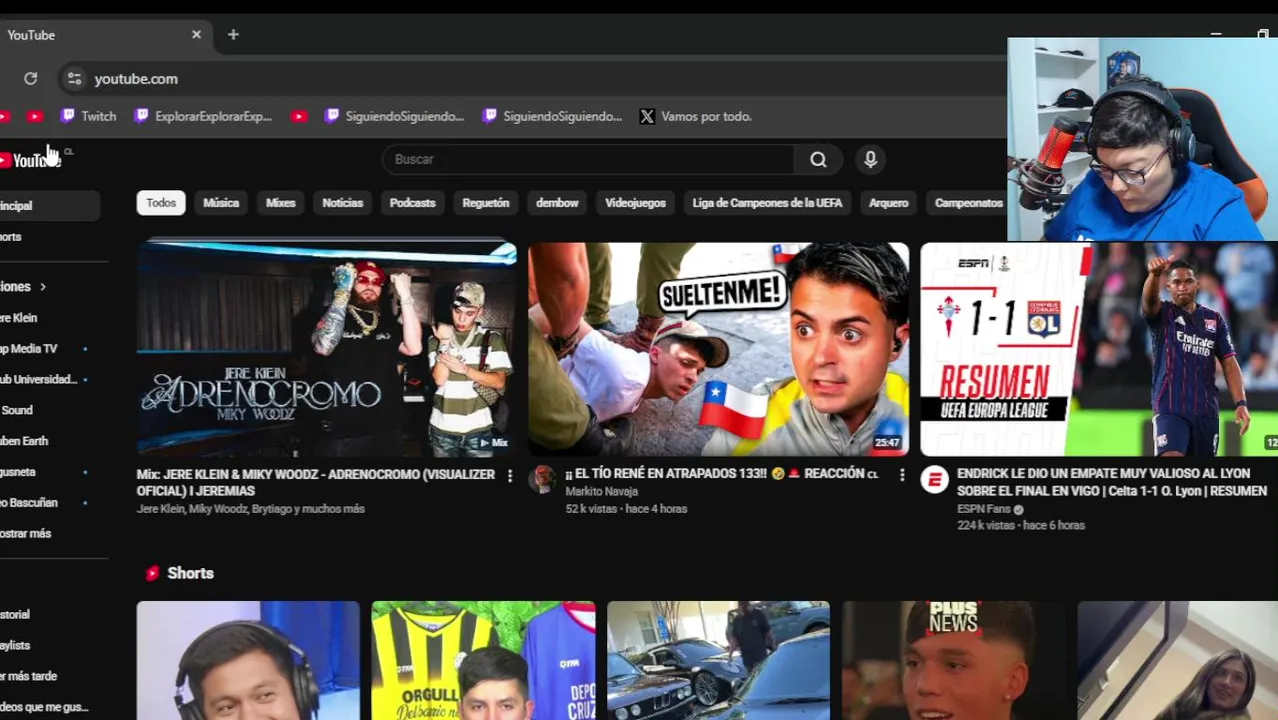1278x720 pixels.
Task: Go to the YouTube logo home
Action: pos(30,160)
